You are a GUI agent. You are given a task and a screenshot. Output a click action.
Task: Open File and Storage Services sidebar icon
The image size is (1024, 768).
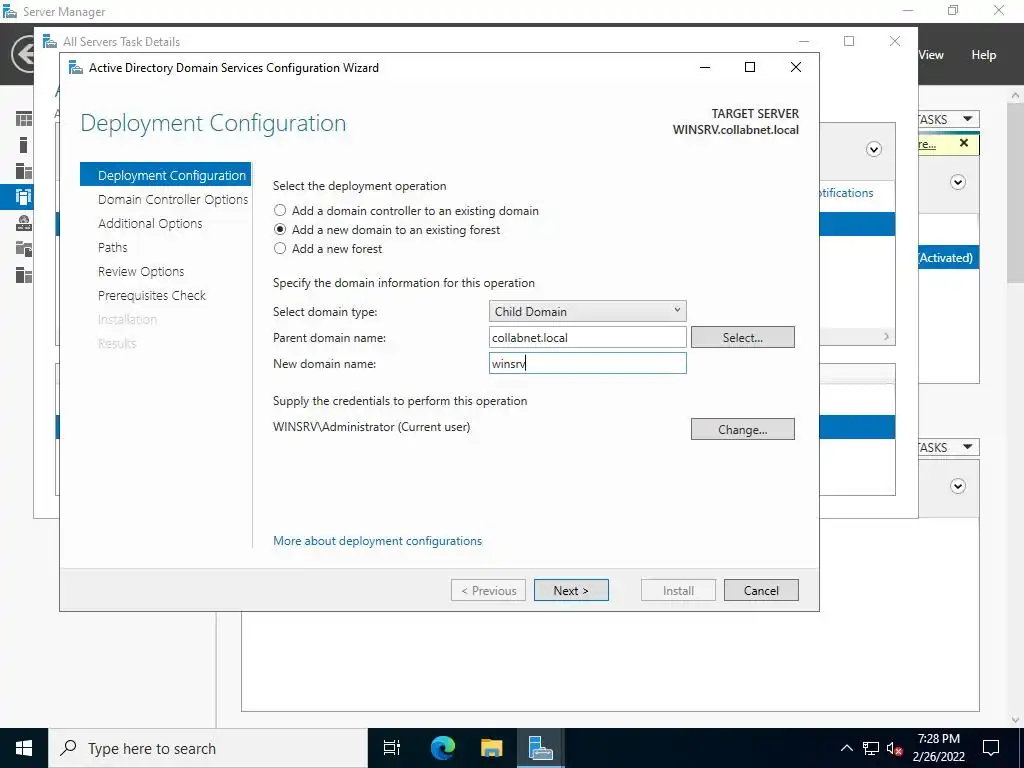[x=24, y=249]
